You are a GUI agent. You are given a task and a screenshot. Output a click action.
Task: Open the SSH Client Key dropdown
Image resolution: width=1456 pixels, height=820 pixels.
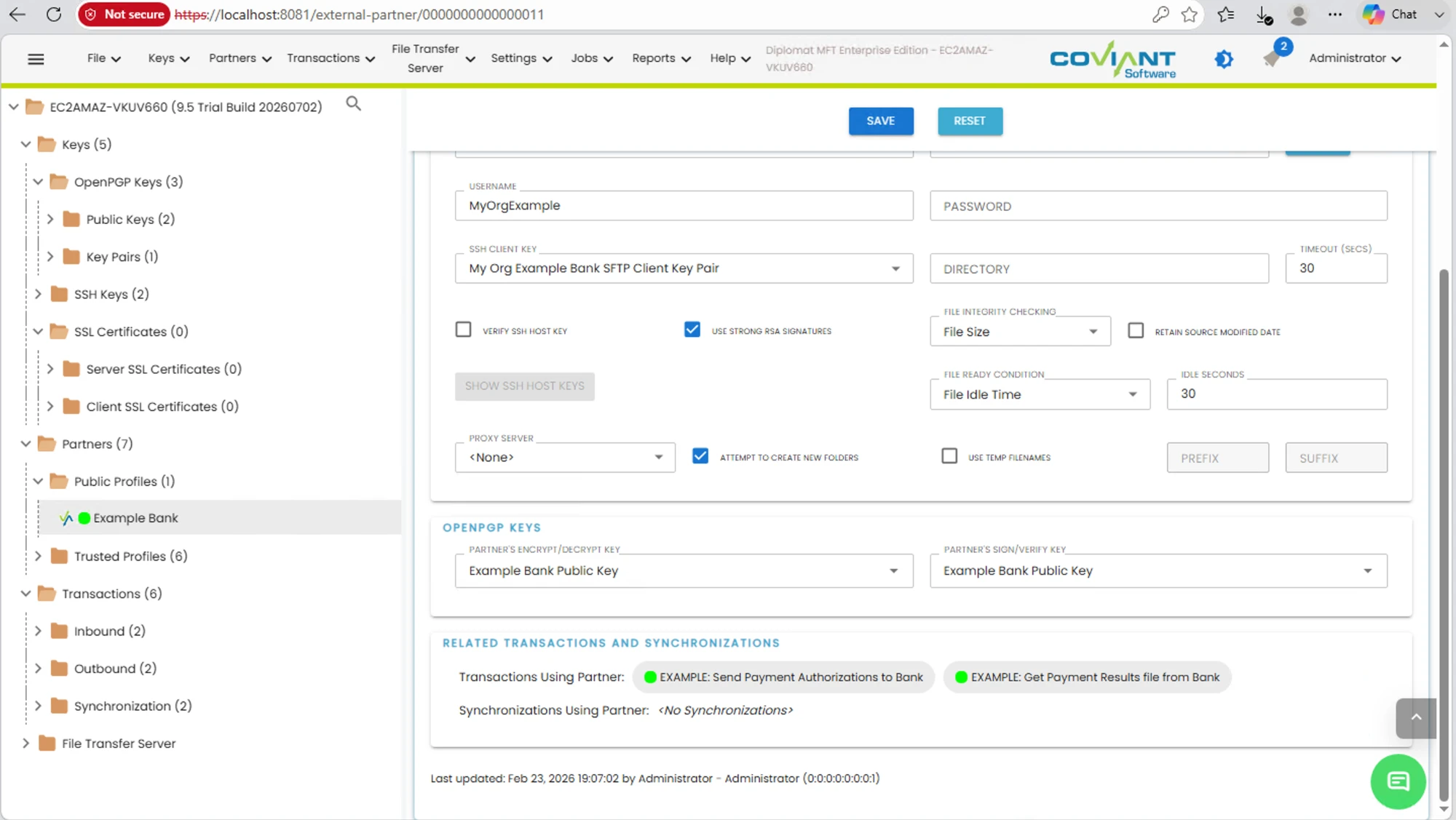684,268
